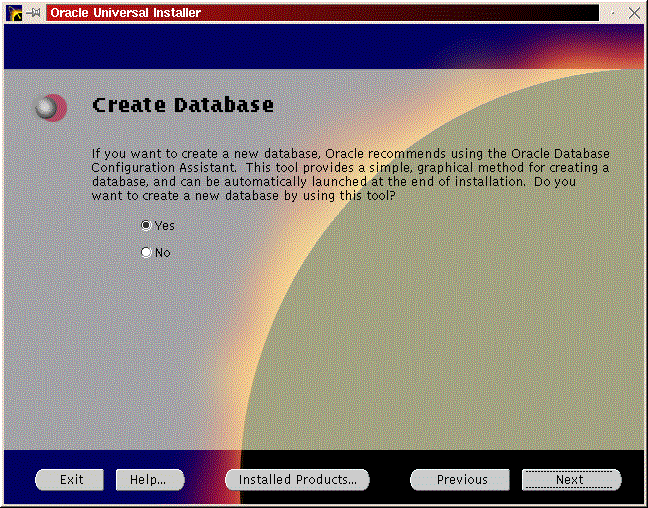Go back with the Previous button
Image resolution: width=648 pixels, height=508 pixels.
pyautogui.click(x=461, y=480)
